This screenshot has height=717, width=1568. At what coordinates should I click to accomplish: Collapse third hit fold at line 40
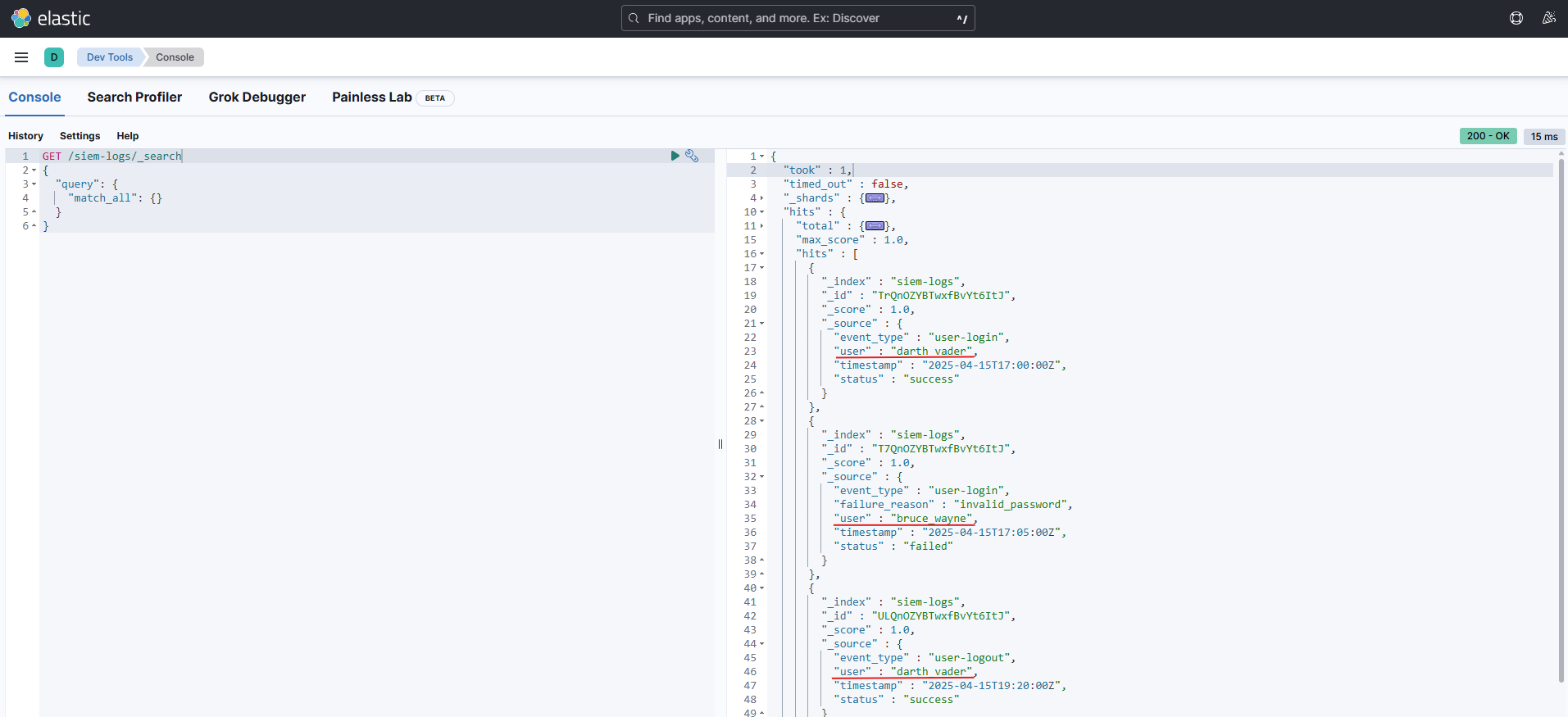pos(761,588)
